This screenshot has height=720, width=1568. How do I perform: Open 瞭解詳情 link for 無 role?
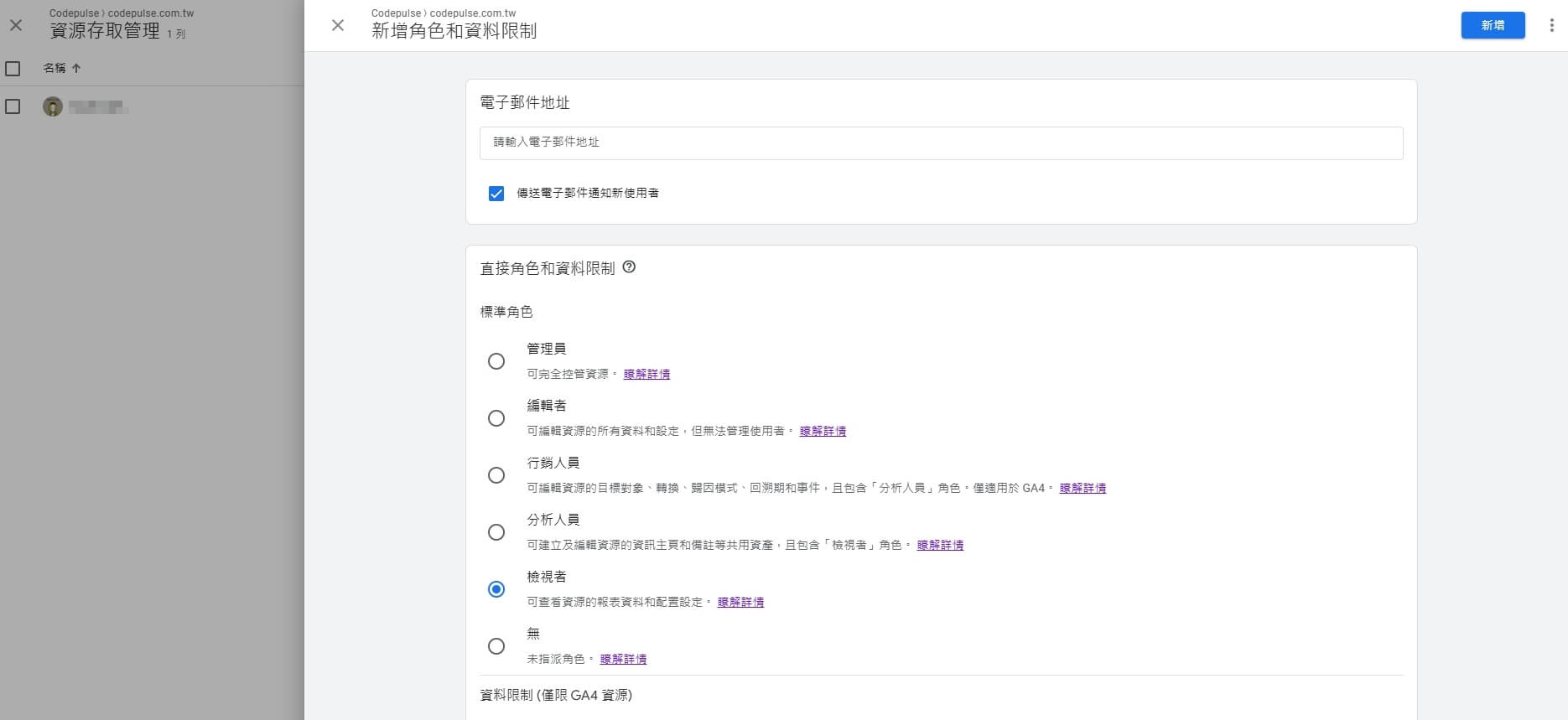[623, 659]
